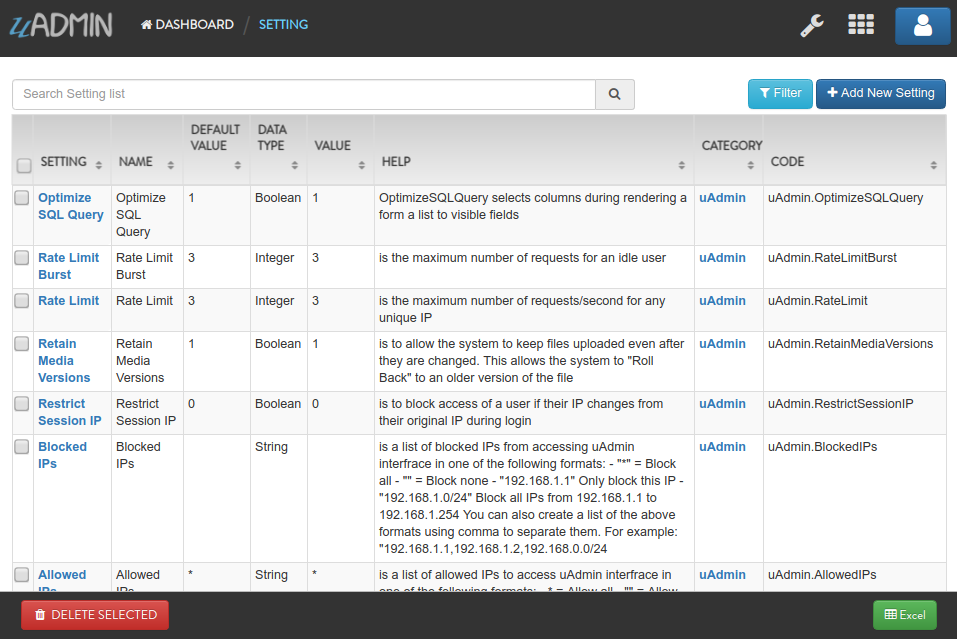This screenshot has width=957, height=639.
Task: Open the Rate Limit setting link
Action: (x=68, y=301)
